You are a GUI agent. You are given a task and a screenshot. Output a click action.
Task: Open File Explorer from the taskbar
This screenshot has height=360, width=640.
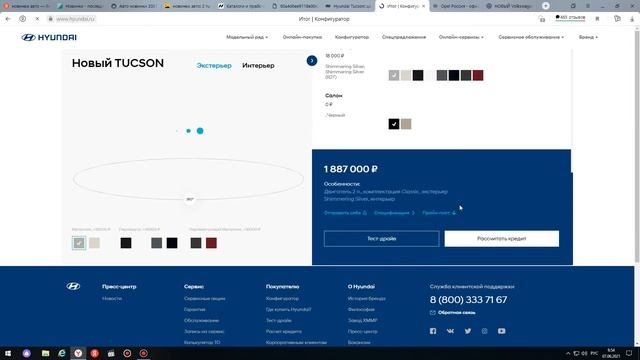pyautogui.click(x=45, y=353)
